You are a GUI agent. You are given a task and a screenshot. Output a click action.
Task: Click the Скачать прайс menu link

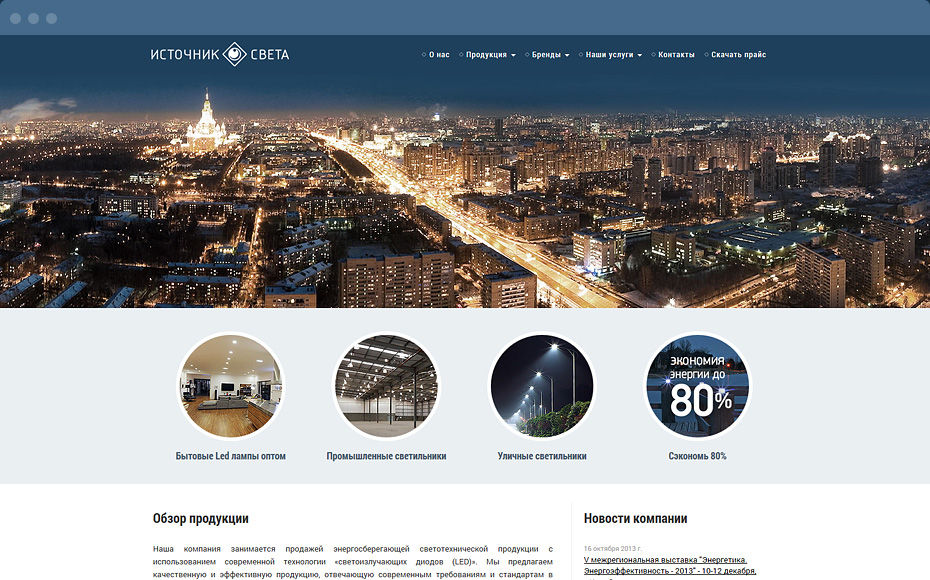point(738,55)
